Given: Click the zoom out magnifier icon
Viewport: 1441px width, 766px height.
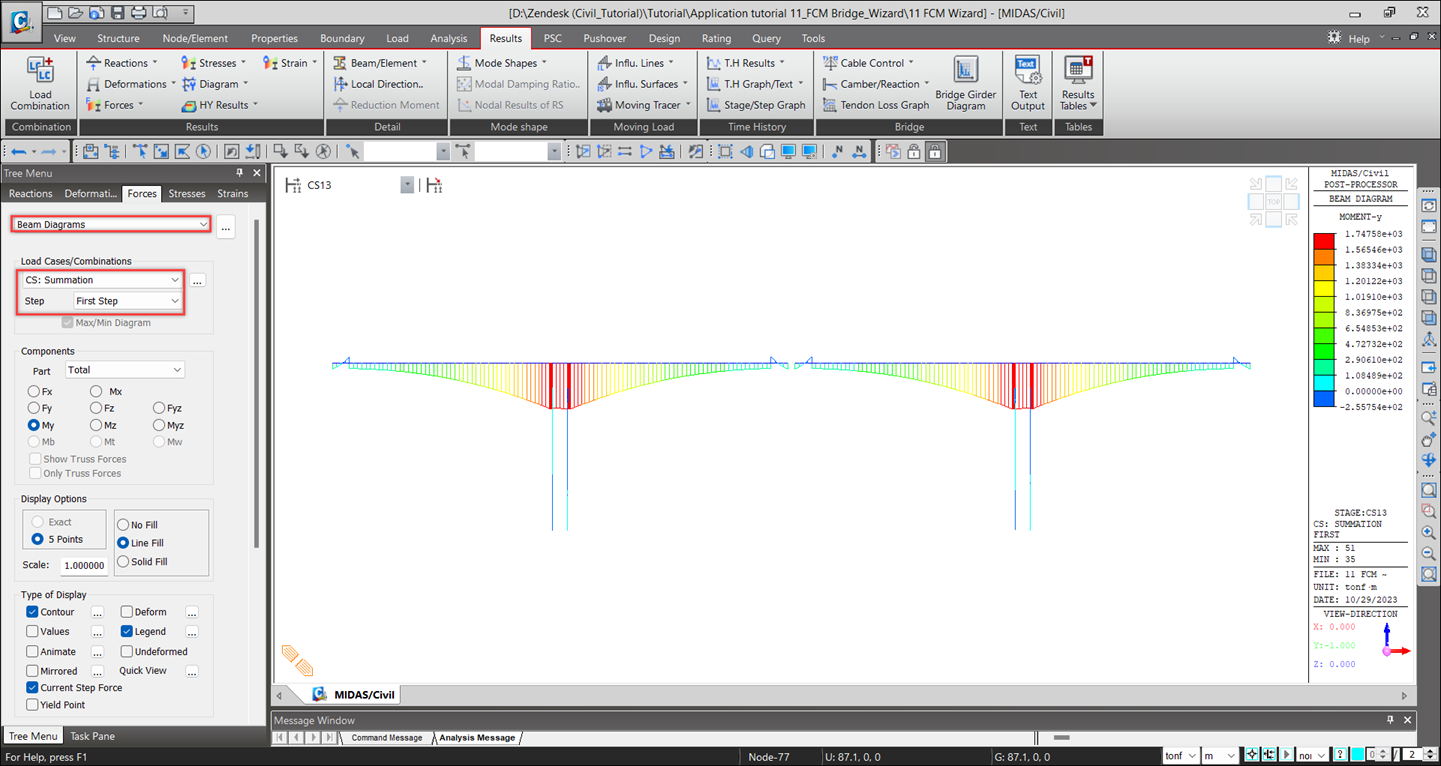Looking at the screenshot, I should [x=1429, y=553].
